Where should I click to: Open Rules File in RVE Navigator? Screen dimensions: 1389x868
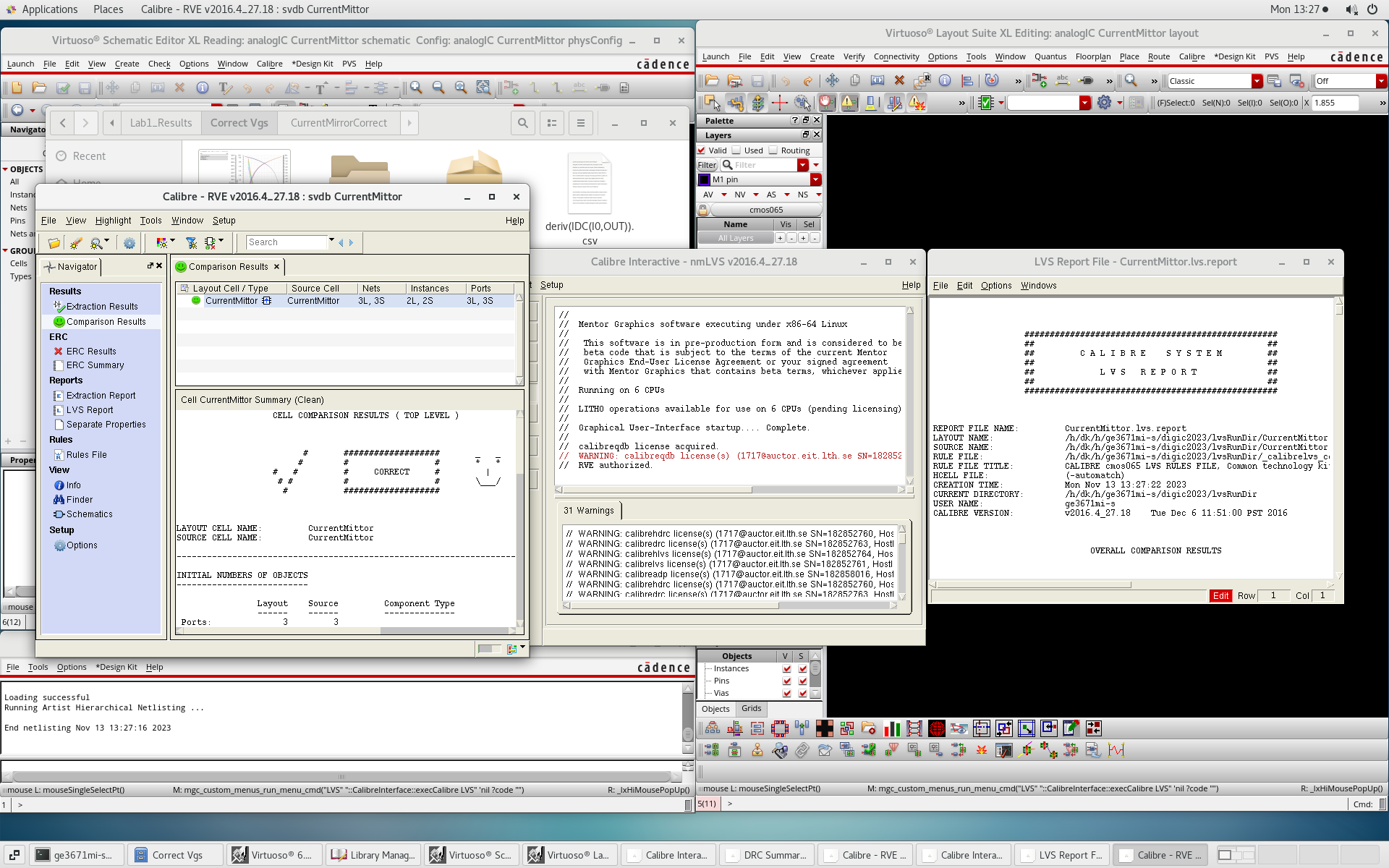(86, 455)
